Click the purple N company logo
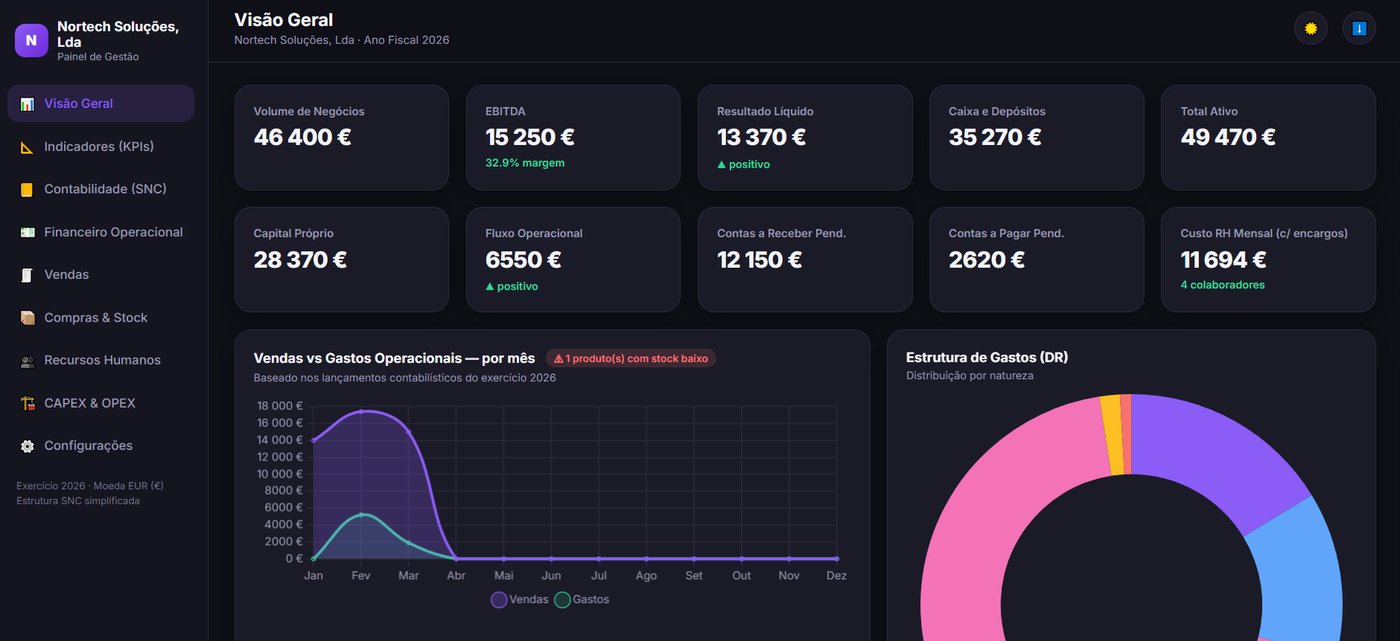Screen dimensions: 1400x641 pyautogui.click(x=31, y=41)
